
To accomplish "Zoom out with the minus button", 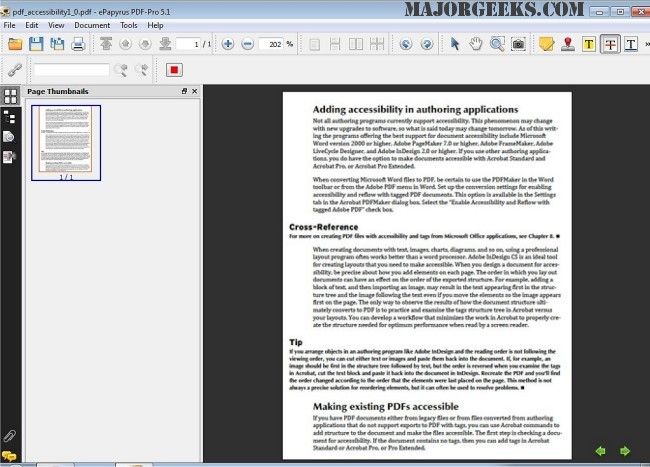I will tap(247, 44).
